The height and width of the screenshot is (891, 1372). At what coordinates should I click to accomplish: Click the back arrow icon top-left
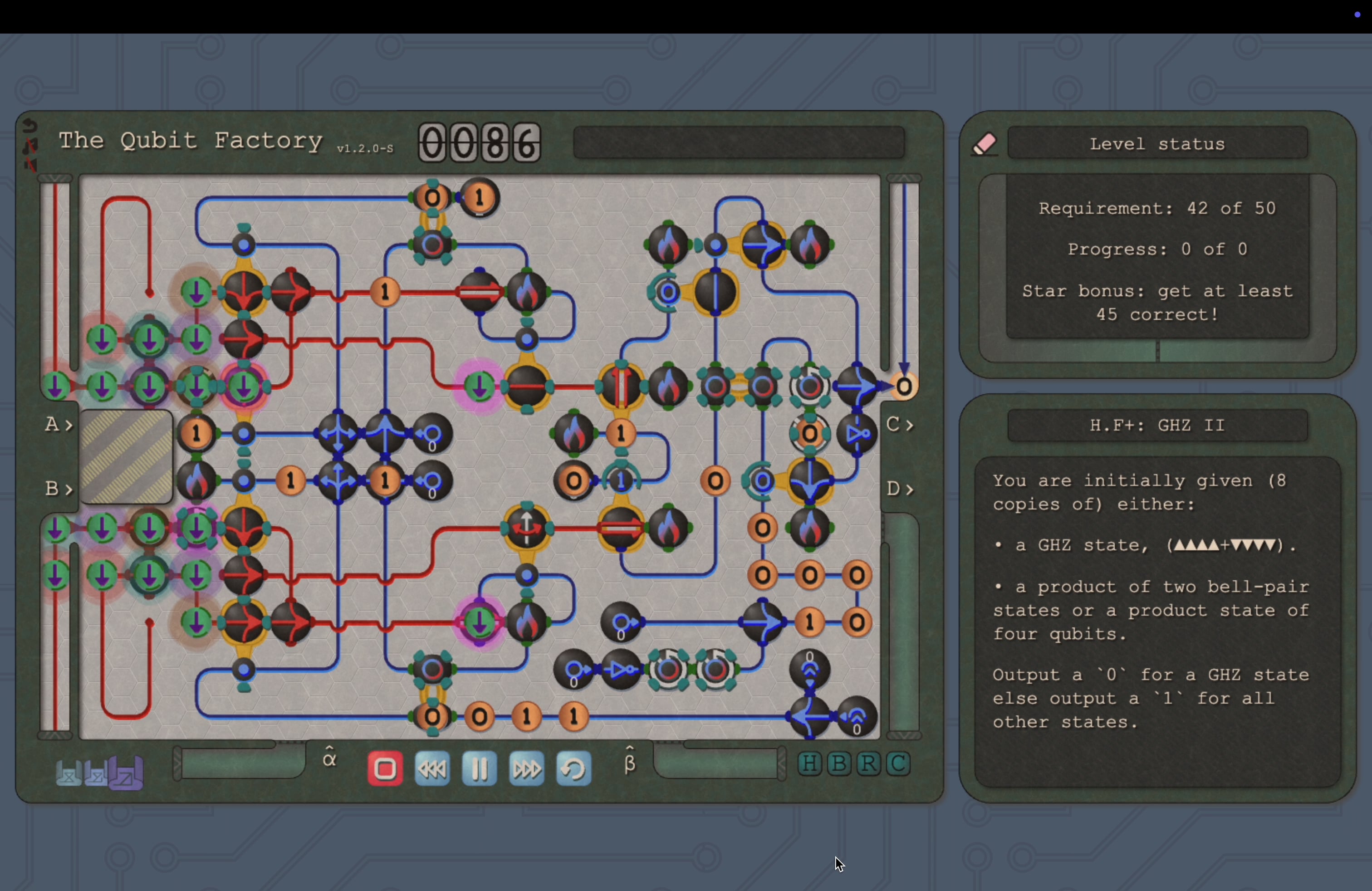30,126
